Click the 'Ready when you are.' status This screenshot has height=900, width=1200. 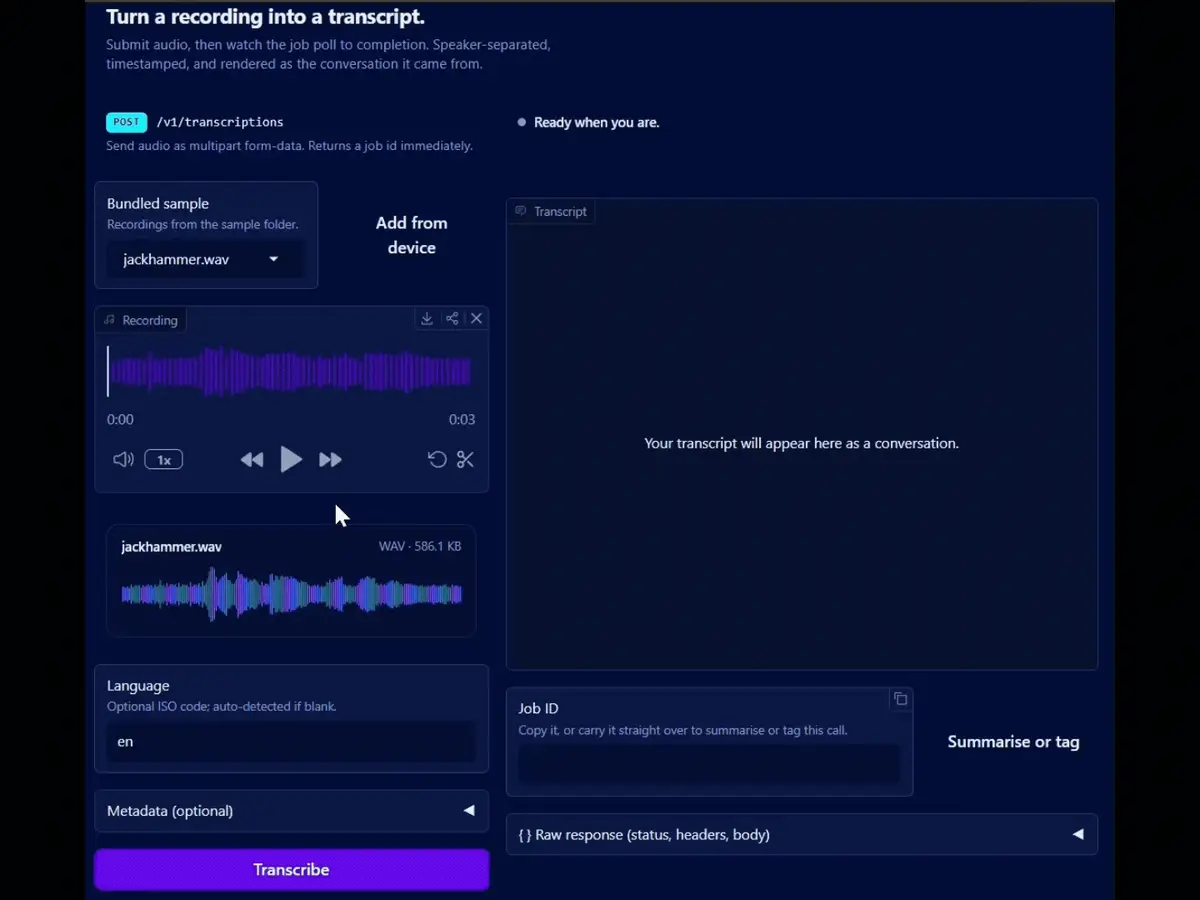point(596,122)
